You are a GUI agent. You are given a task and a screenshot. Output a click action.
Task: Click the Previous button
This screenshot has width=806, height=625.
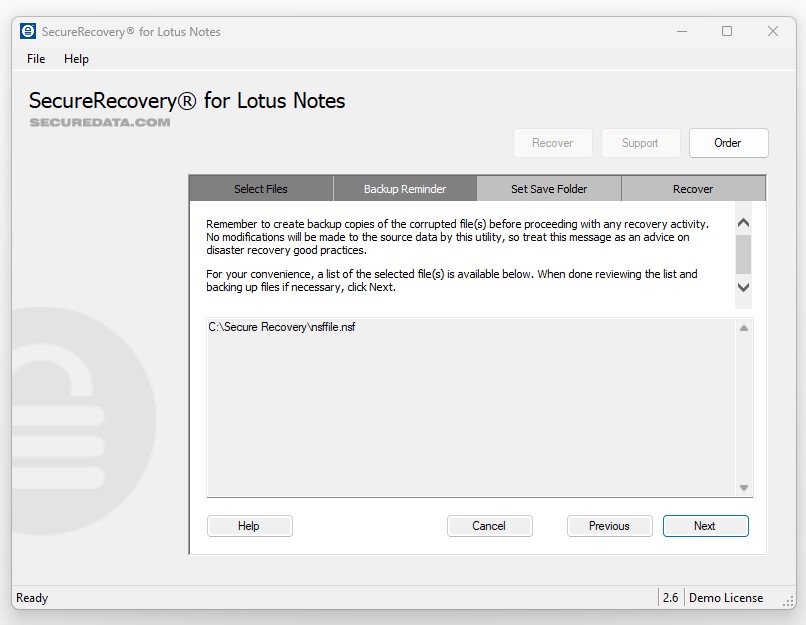(x=609, y=525)
